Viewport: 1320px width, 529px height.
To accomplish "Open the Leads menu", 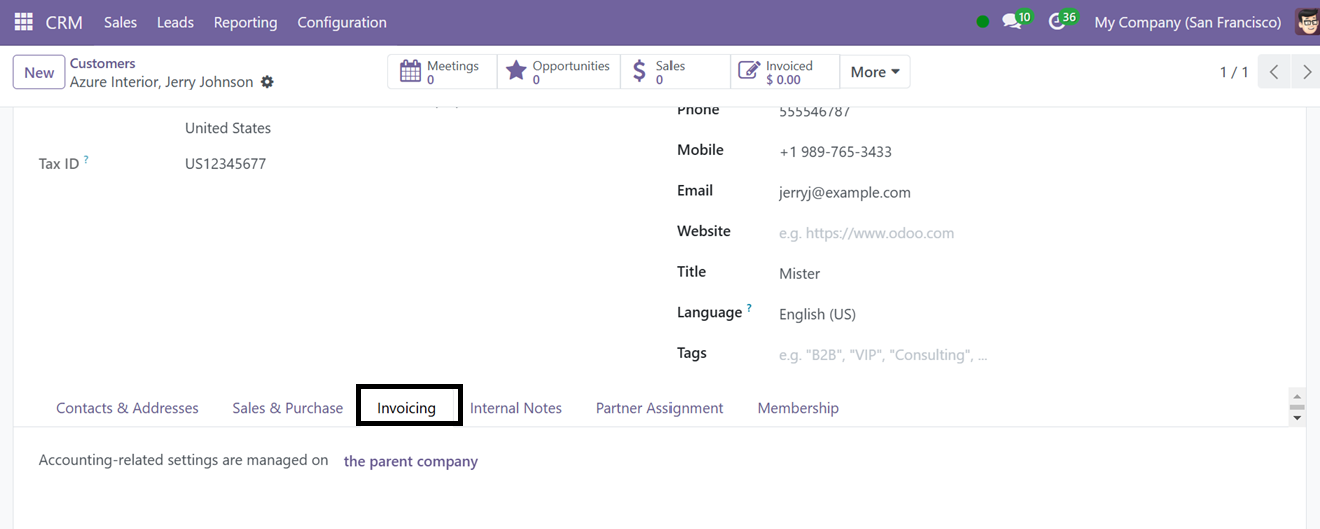I will pos(175,22).
